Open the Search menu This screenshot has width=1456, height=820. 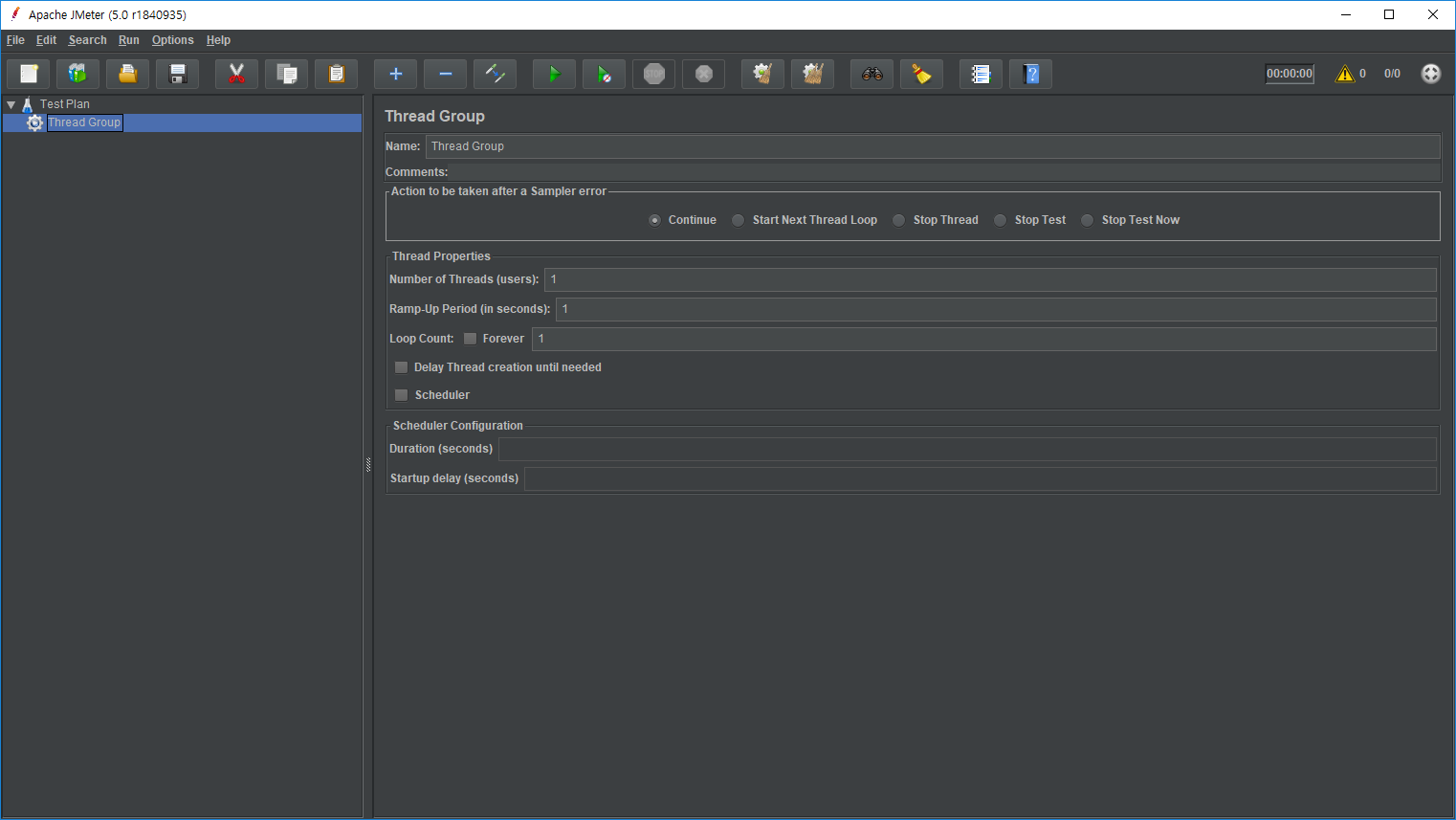tap(87, 40)
